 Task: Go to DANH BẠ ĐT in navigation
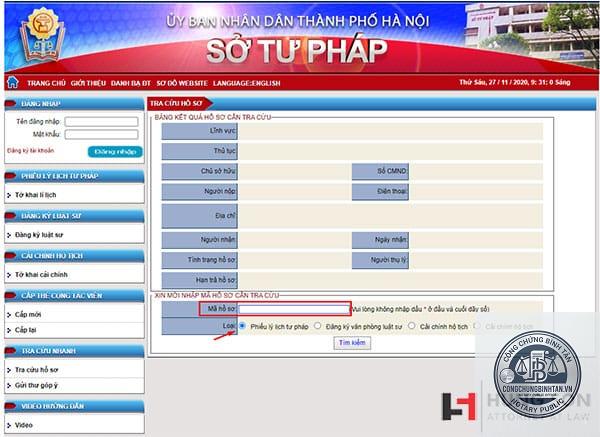tap(131, 83)
